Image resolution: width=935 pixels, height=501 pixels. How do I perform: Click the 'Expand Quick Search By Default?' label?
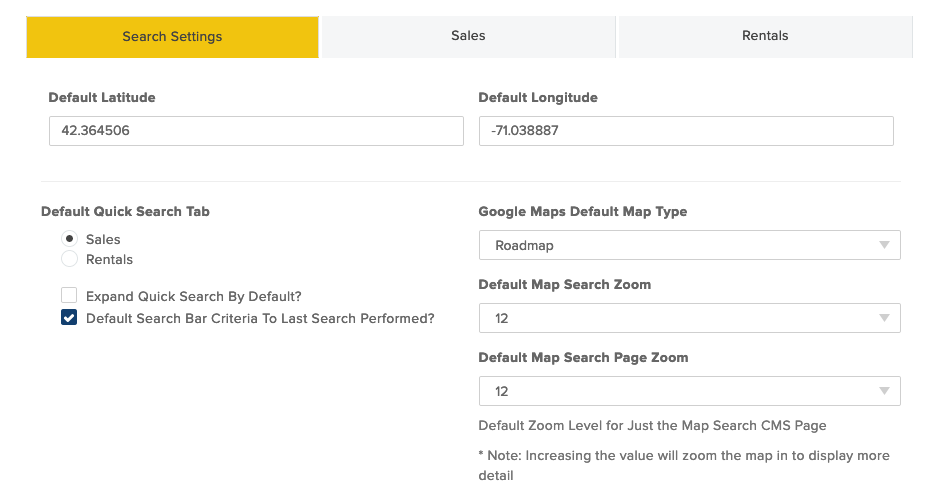click(194, 296)
